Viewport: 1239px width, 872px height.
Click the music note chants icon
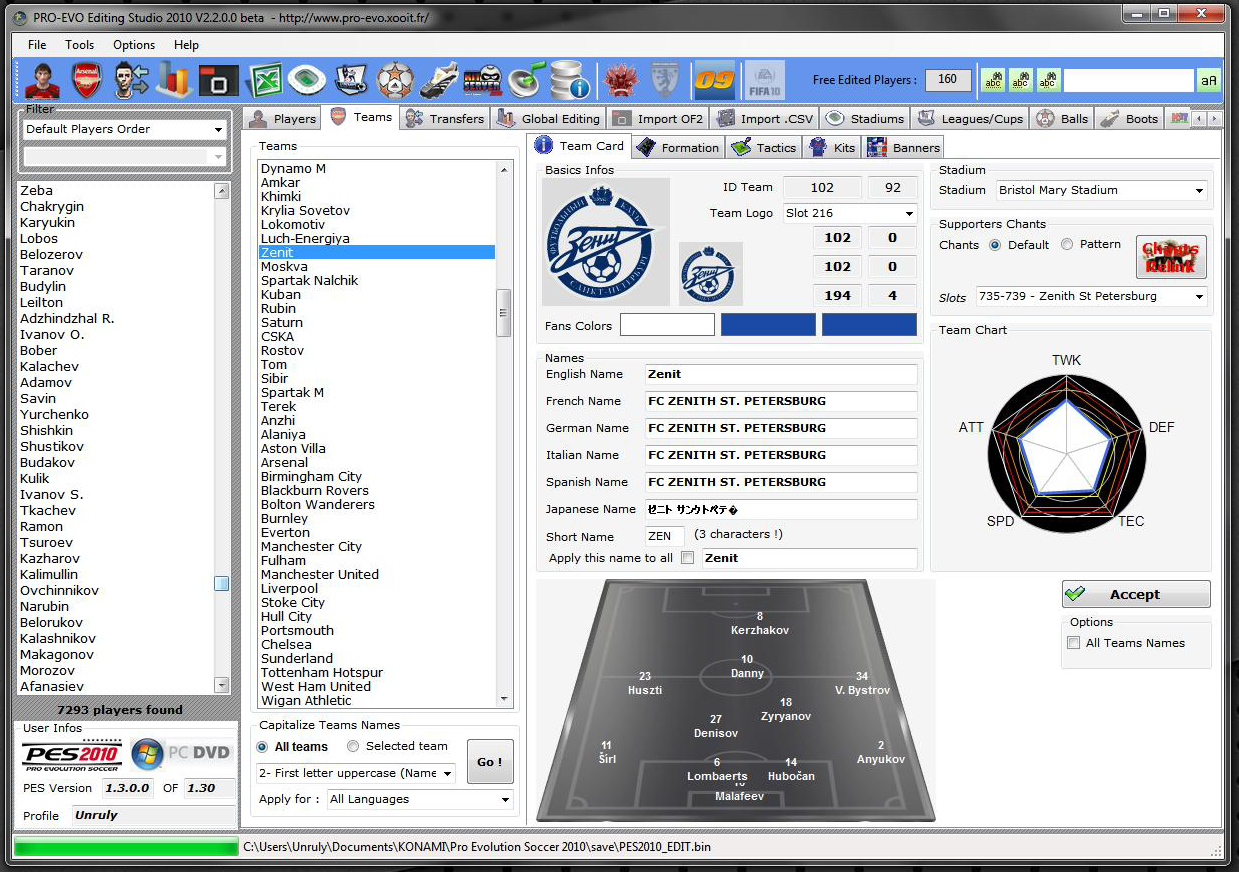(x=526, y=80)
